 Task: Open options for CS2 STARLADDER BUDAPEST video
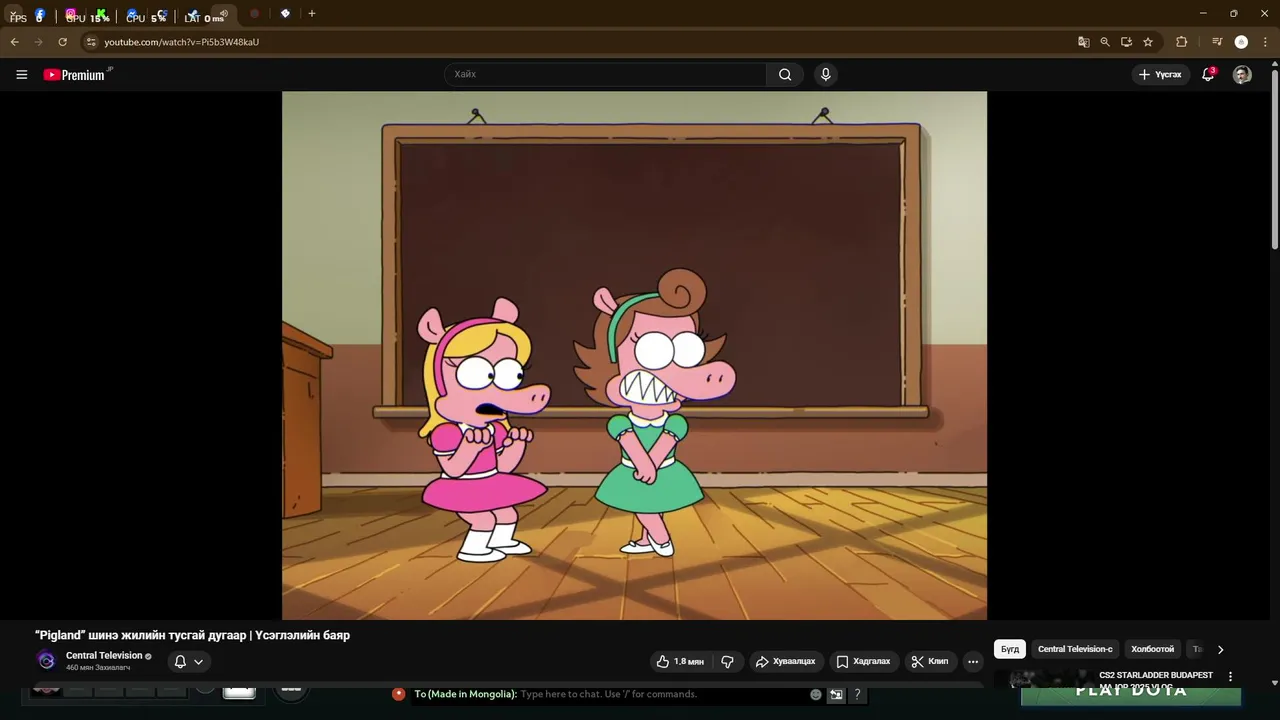click(1230, 676)
